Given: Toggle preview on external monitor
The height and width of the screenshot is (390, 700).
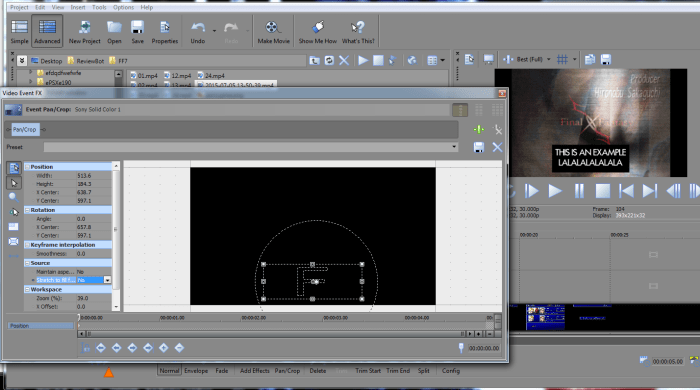Looking at the screenshot, I should tap(488, 59).
